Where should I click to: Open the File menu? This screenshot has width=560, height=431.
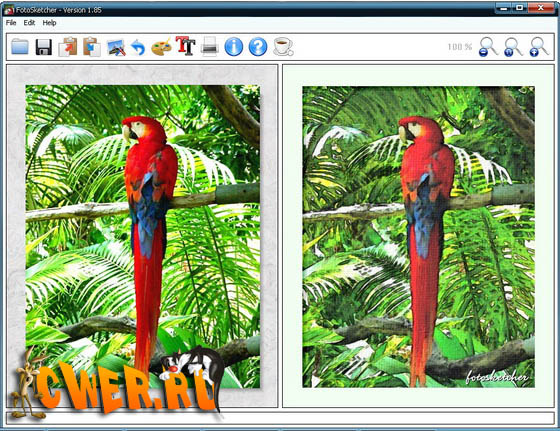(x=11, y=23)
